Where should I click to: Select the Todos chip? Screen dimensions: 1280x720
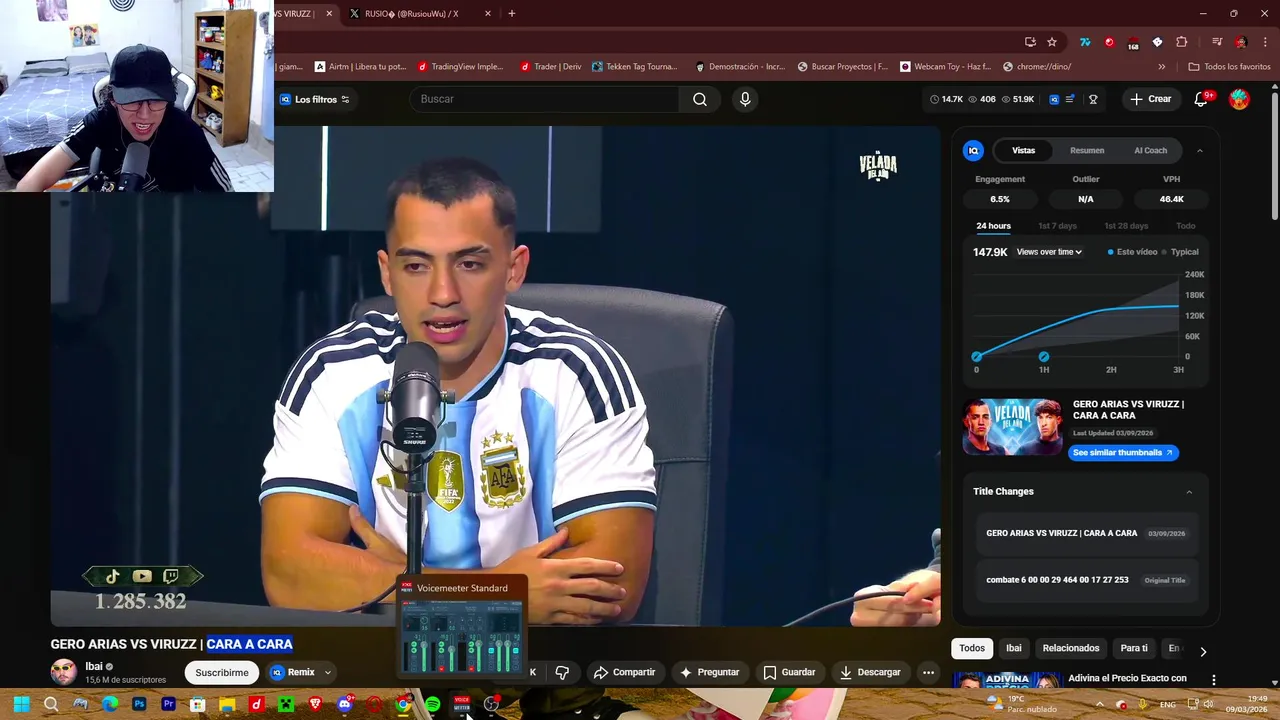click(x=972, y=648)
